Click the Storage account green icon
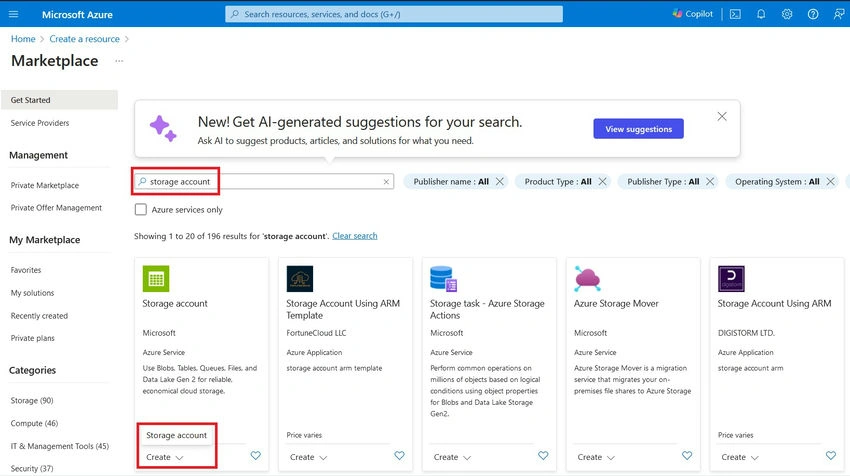850x476 pixels. click(x=156, y=279)
